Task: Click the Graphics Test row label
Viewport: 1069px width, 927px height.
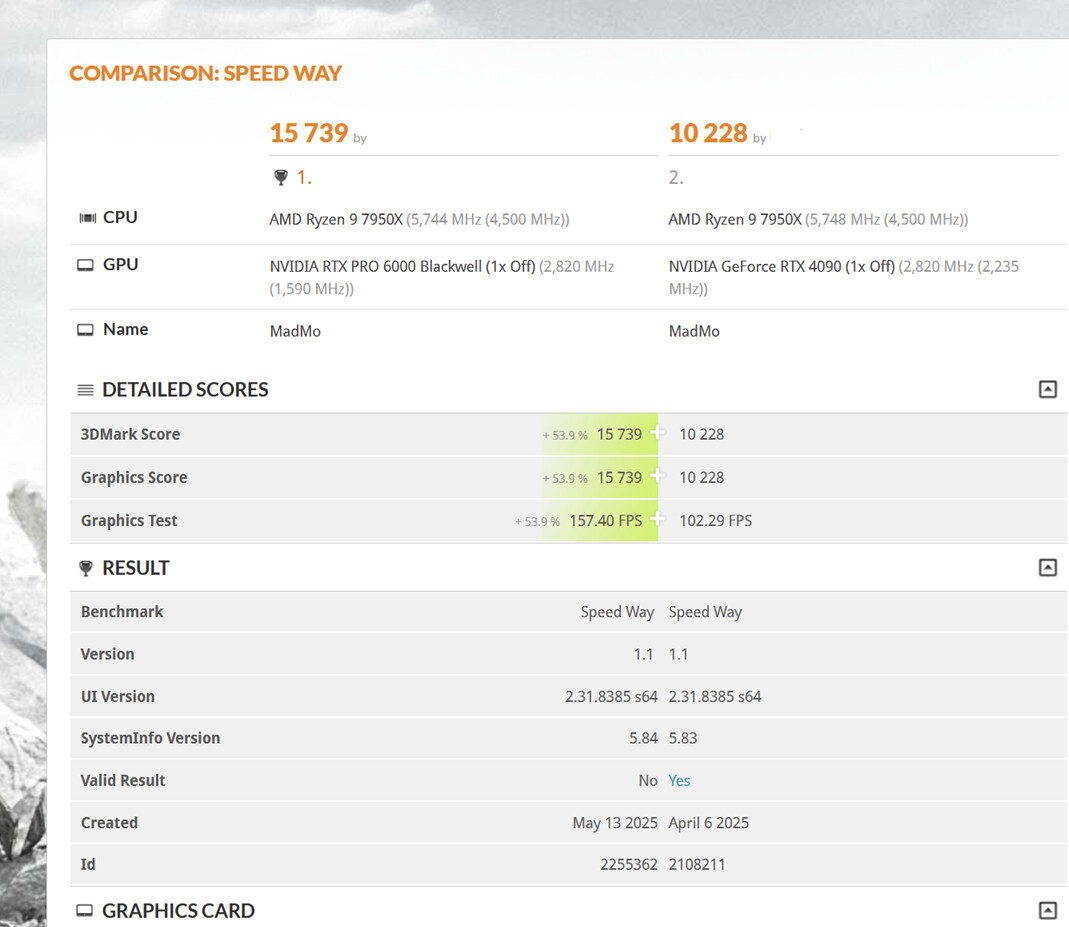Action: [129, 521]
